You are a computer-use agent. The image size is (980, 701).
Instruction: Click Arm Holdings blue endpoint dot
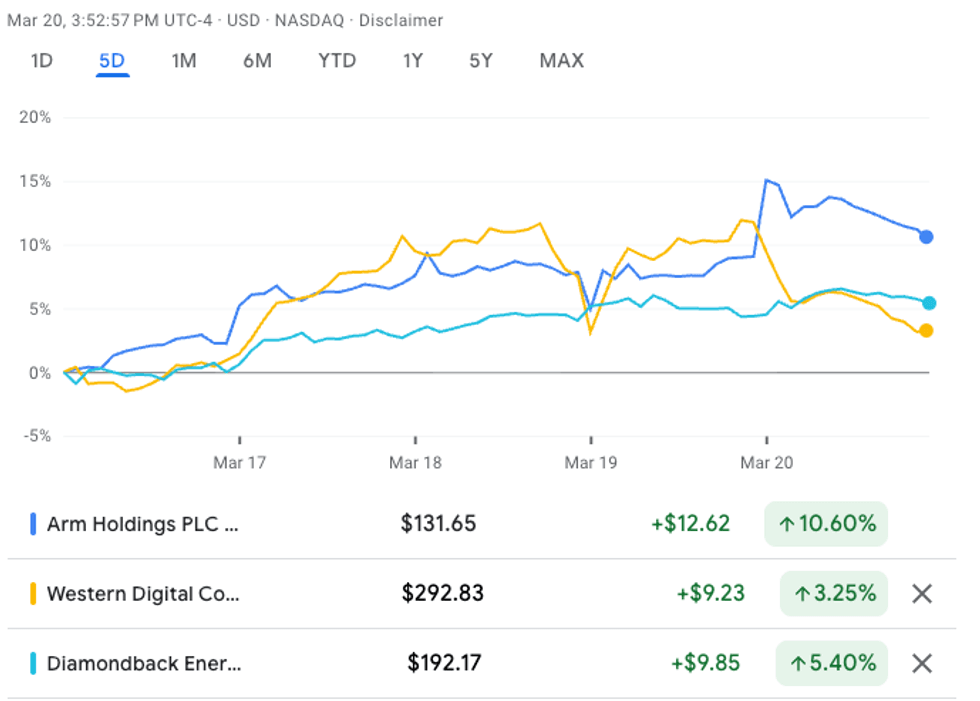(927, 237)
